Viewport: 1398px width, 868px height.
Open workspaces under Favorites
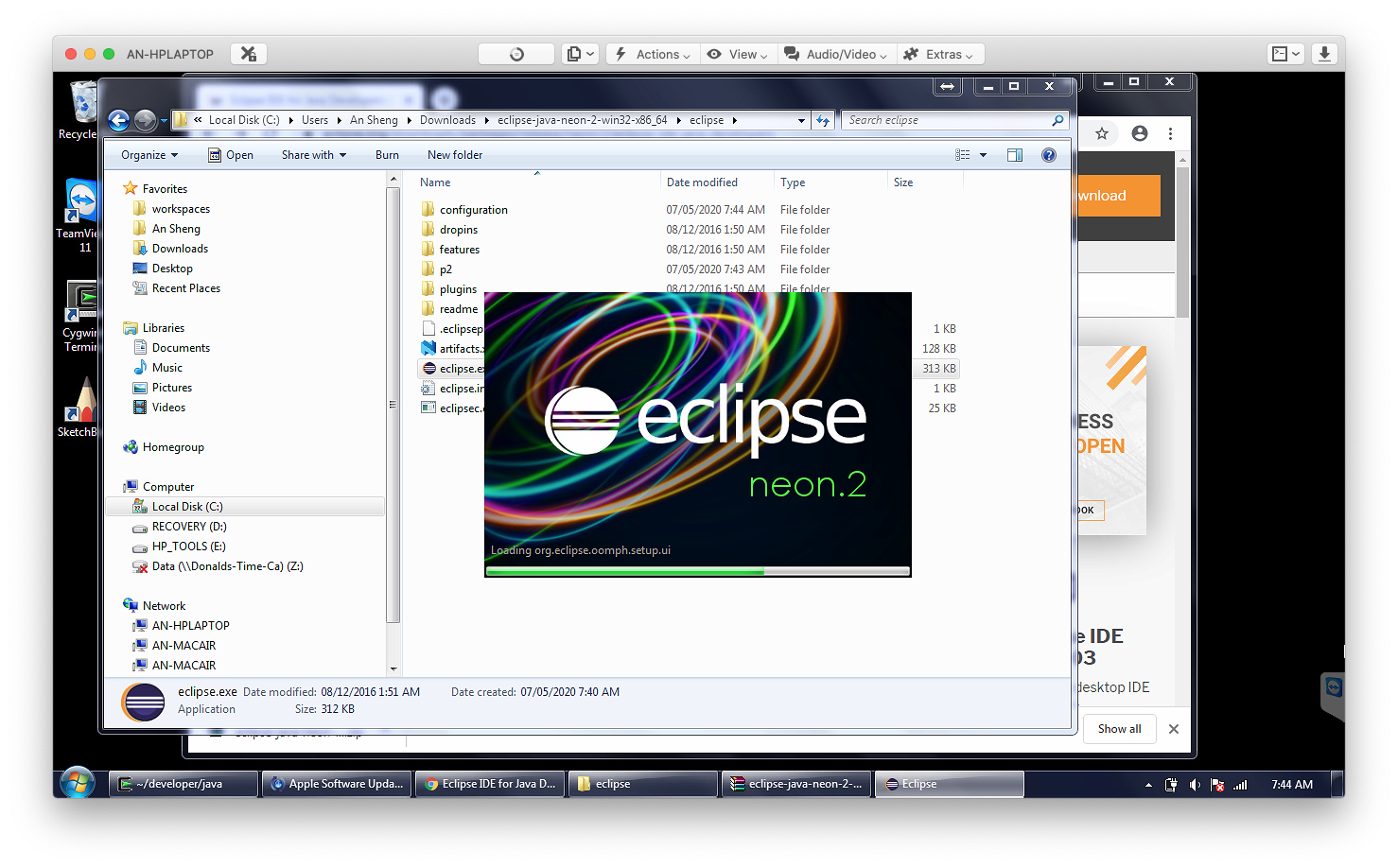181,209
